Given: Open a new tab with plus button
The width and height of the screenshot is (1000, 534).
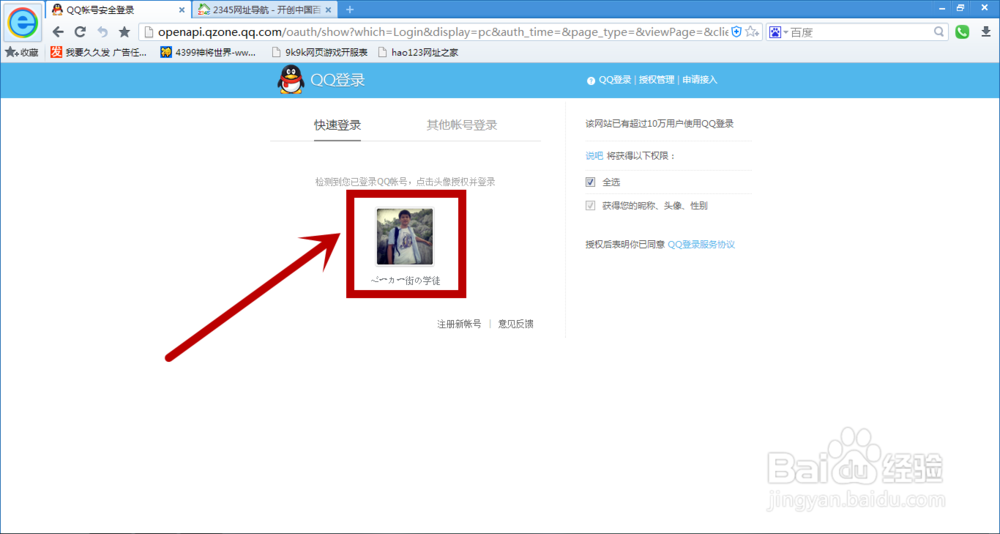Looking at the screenshot, I should [x=349, y=10].
